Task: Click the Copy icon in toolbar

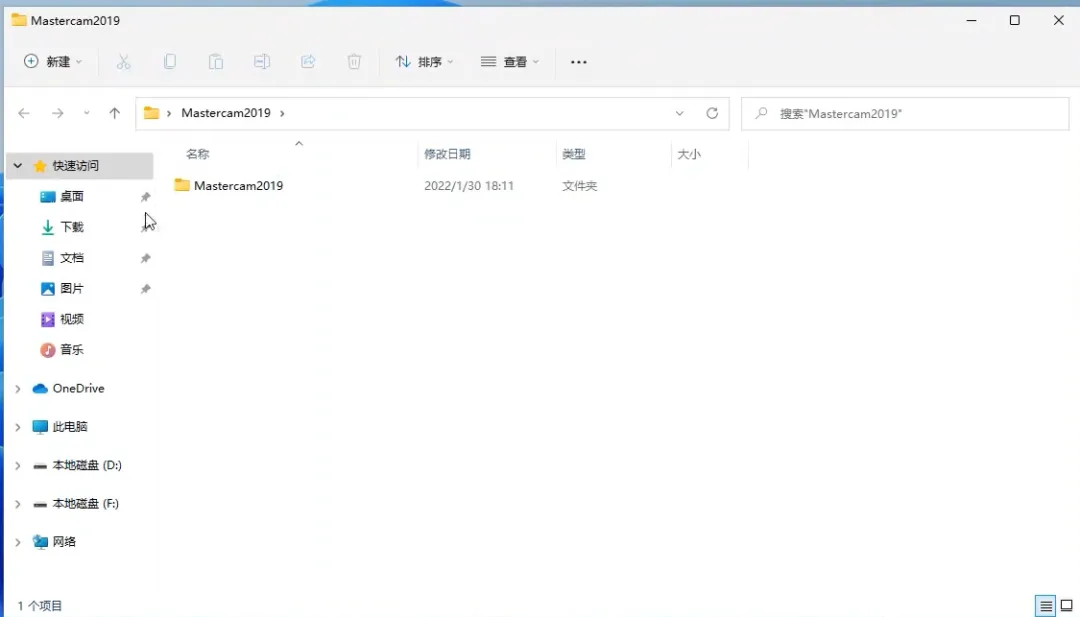Action: coord(169,62)
